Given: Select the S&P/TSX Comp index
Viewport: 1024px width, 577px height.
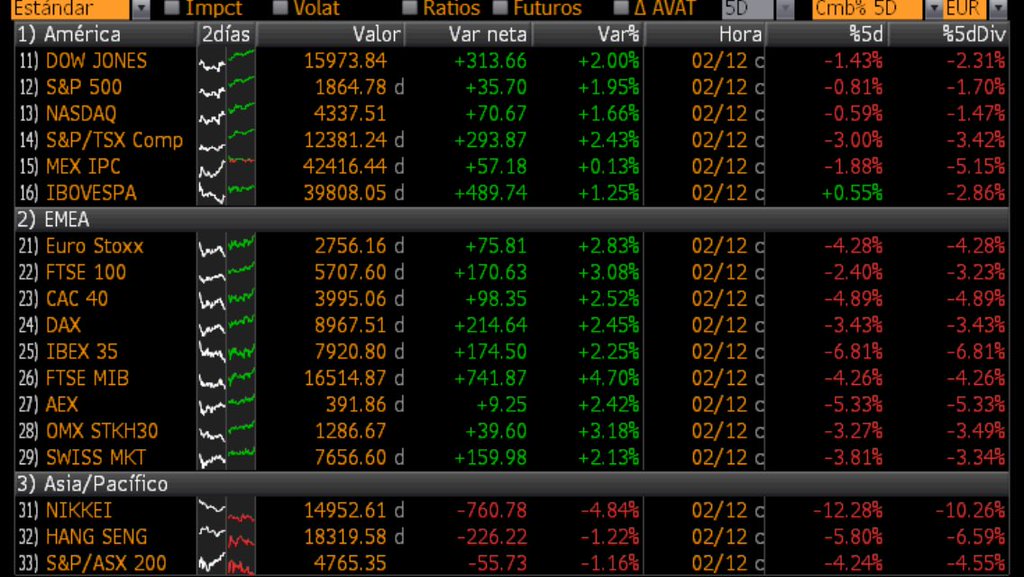Looking at the screenshot, I should (114, 140).
